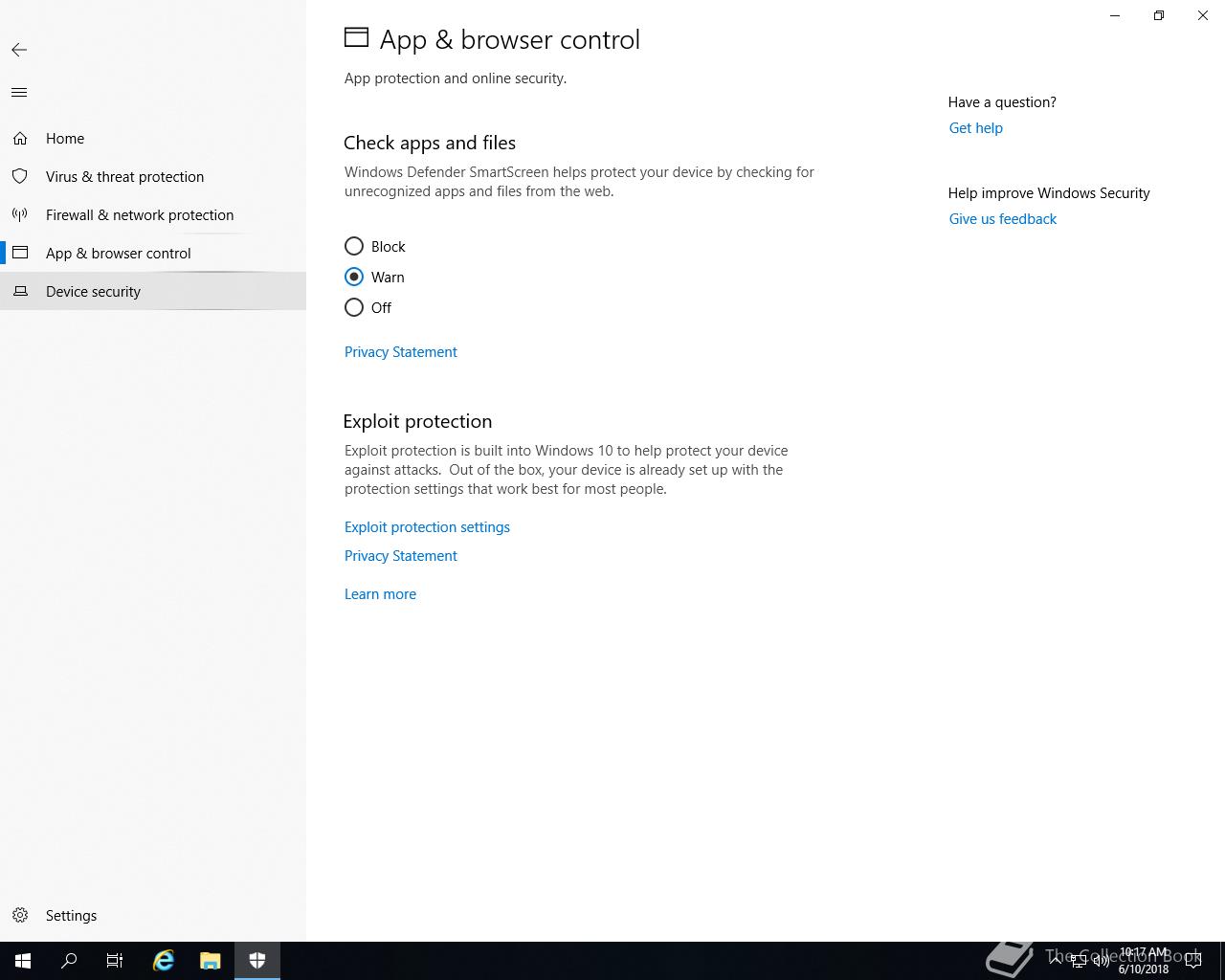Minimize the Windows Security window
The height and width of the screenshot is (980, 1225).
pos(1115,15)
